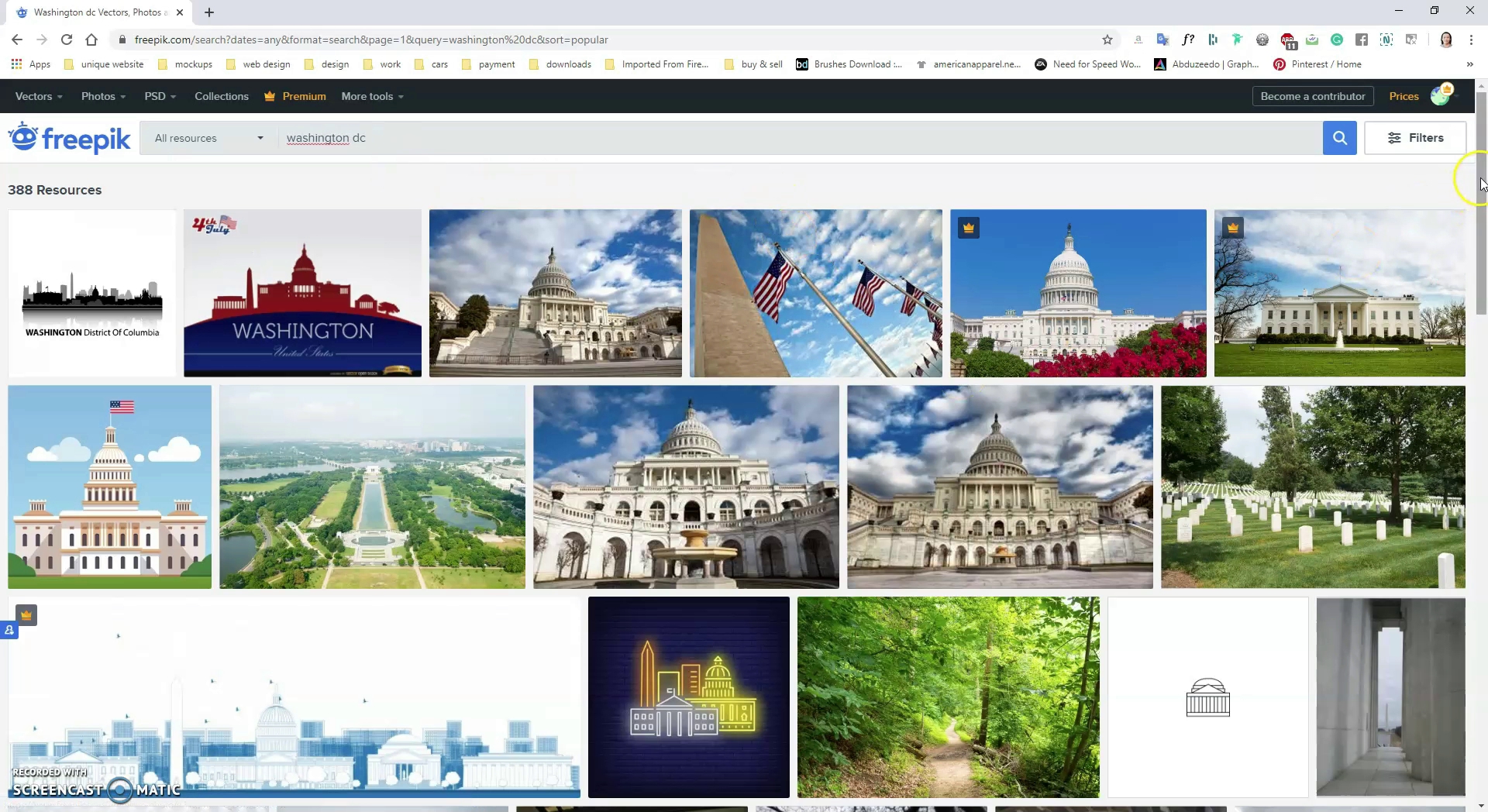Open the Freepik home via the logo
The height and width of the screenshot is (812, 1488).
(x=68, y=138)
